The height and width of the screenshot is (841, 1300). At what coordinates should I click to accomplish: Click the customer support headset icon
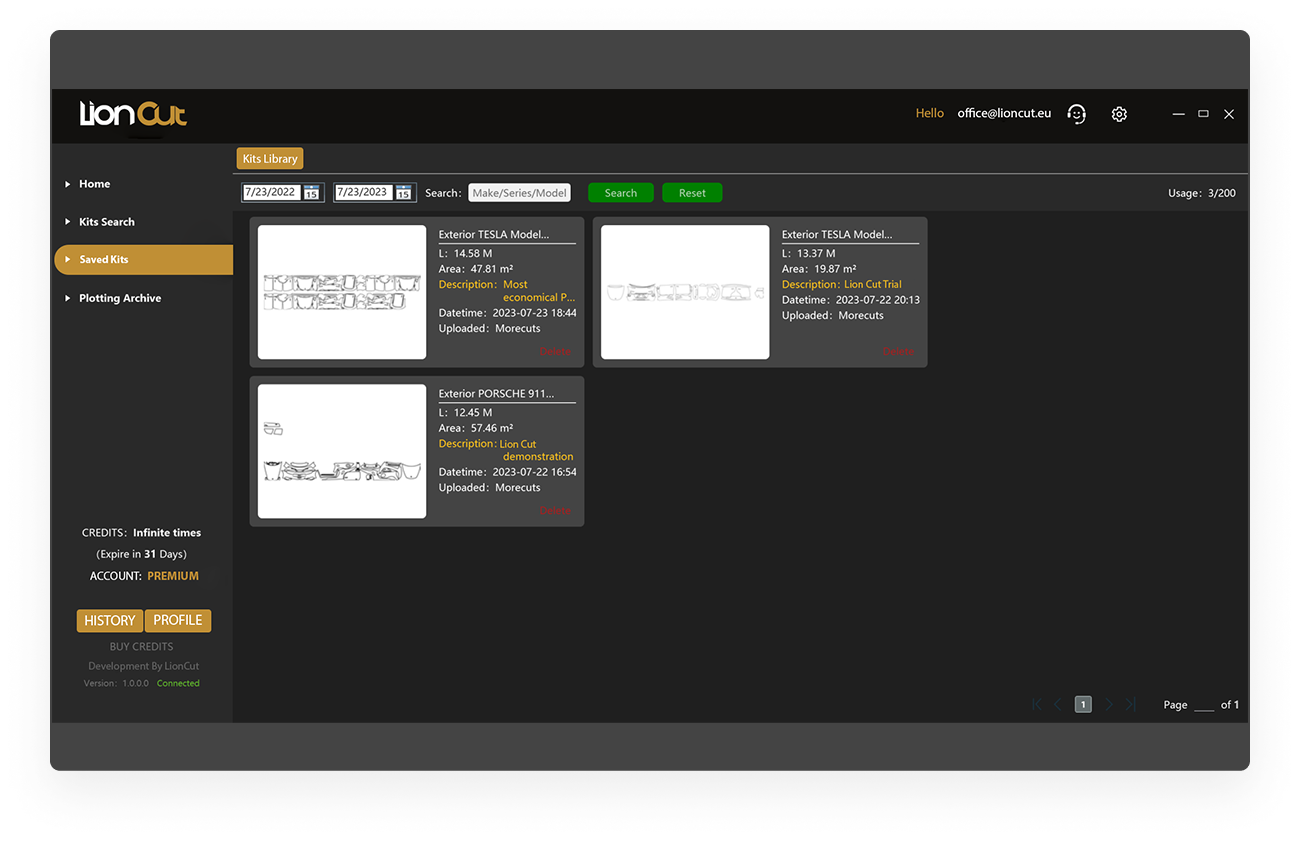click(x=1076, y=114)
